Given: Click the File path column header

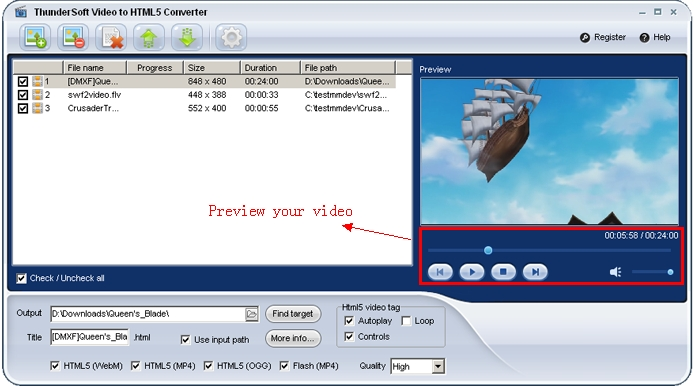Looking at the screenshot, I should coord(348,68).
